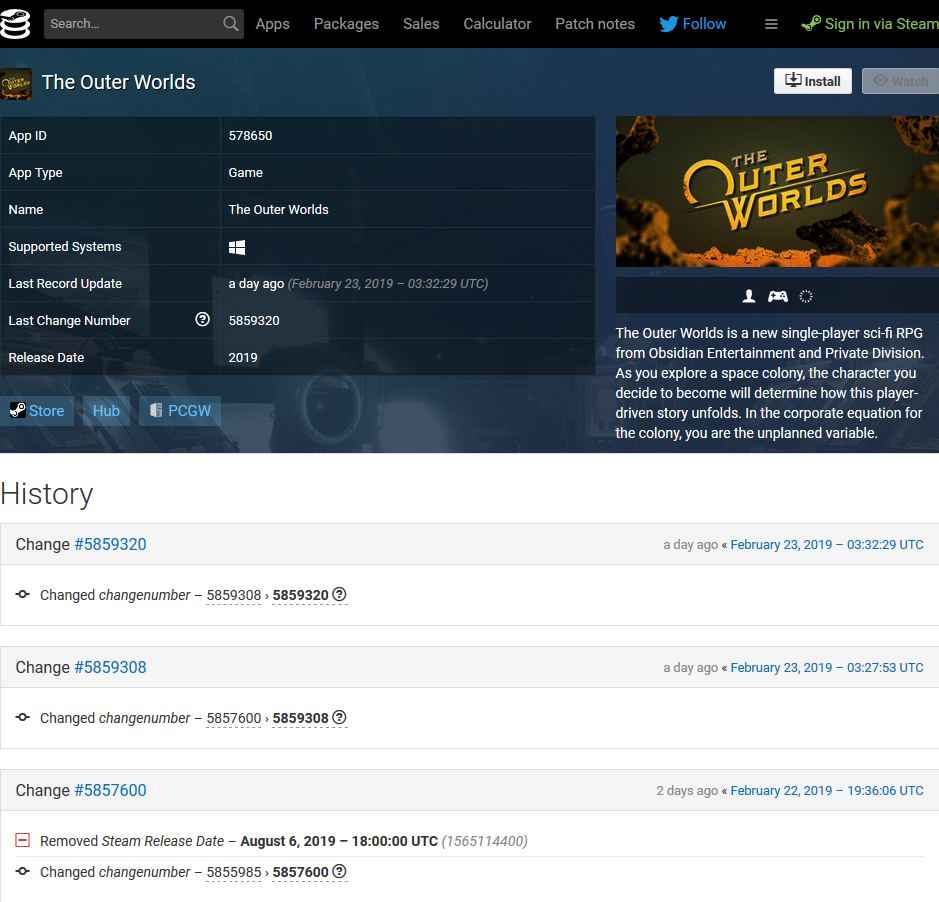The height and width of the screenshot is (902, 939).
Task: Click help icon next to changenumber 5857600
Action: pyautogui.click(x=339, y=872)
